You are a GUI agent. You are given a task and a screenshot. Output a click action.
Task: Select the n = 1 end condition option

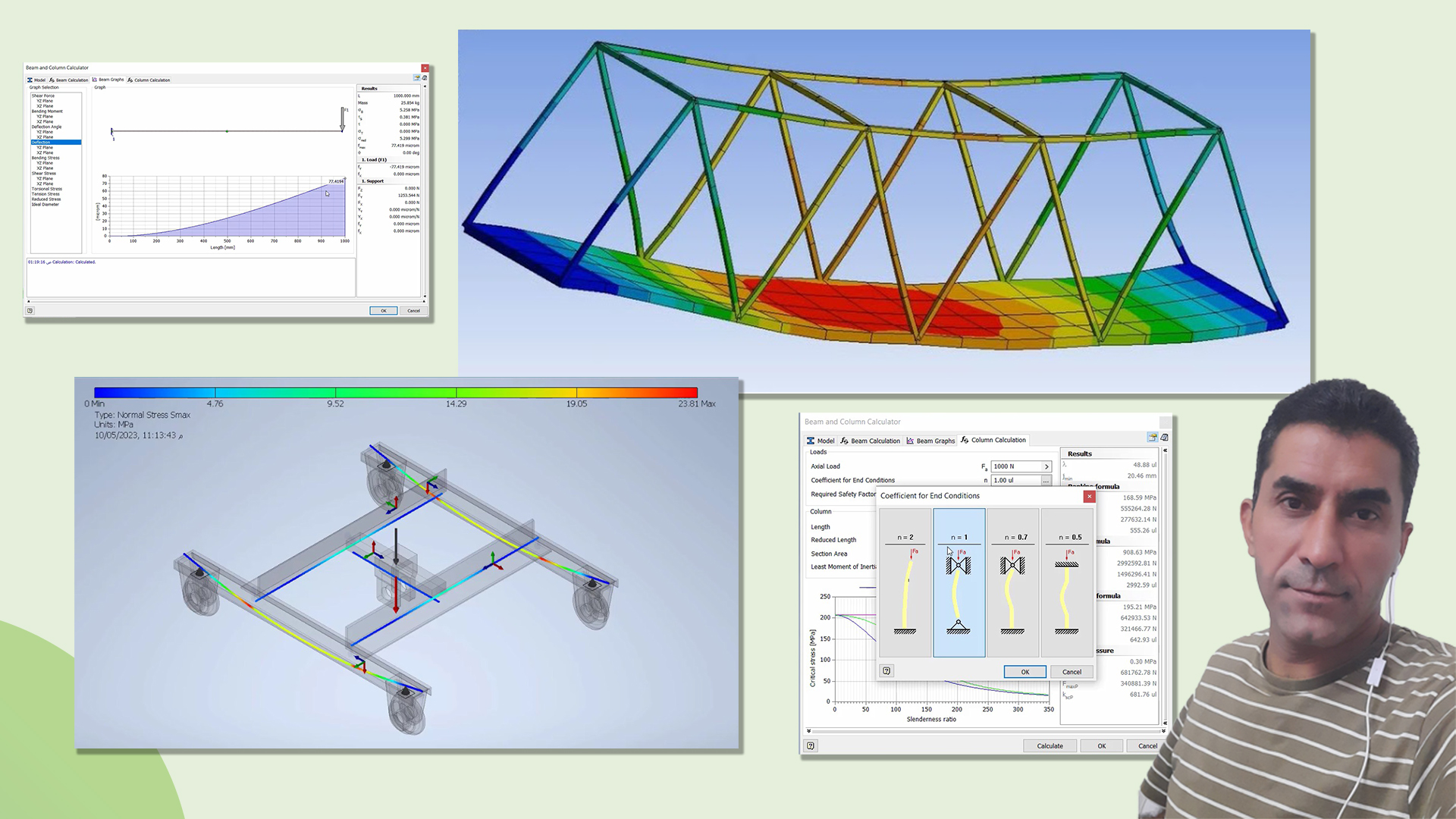959,582
